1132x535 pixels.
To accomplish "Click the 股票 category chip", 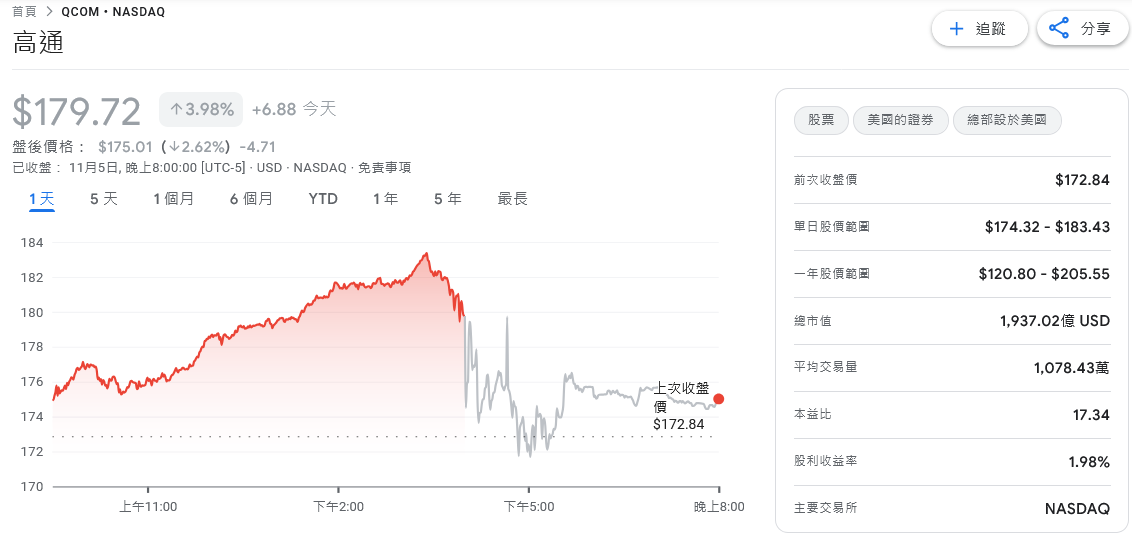I will [821, 121].
